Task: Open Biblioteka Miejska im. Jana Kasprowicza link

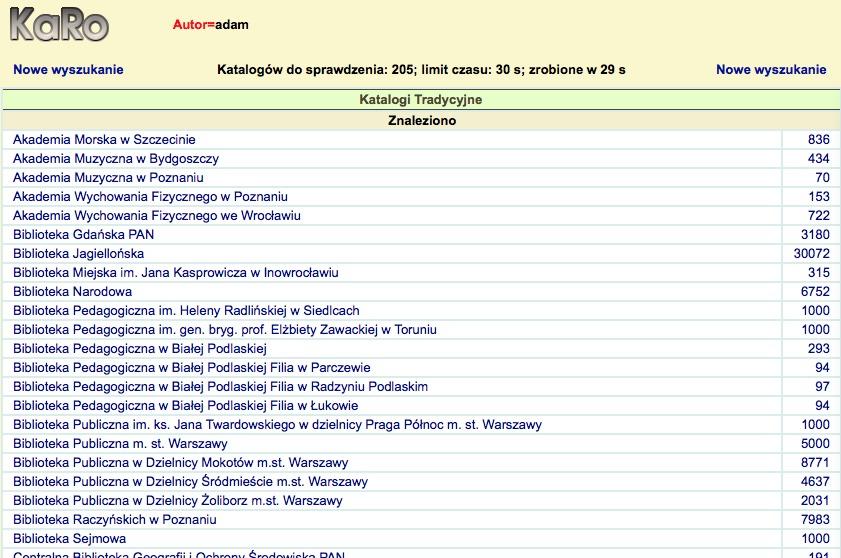Action: pyautogui.click(x=176, y=273)
